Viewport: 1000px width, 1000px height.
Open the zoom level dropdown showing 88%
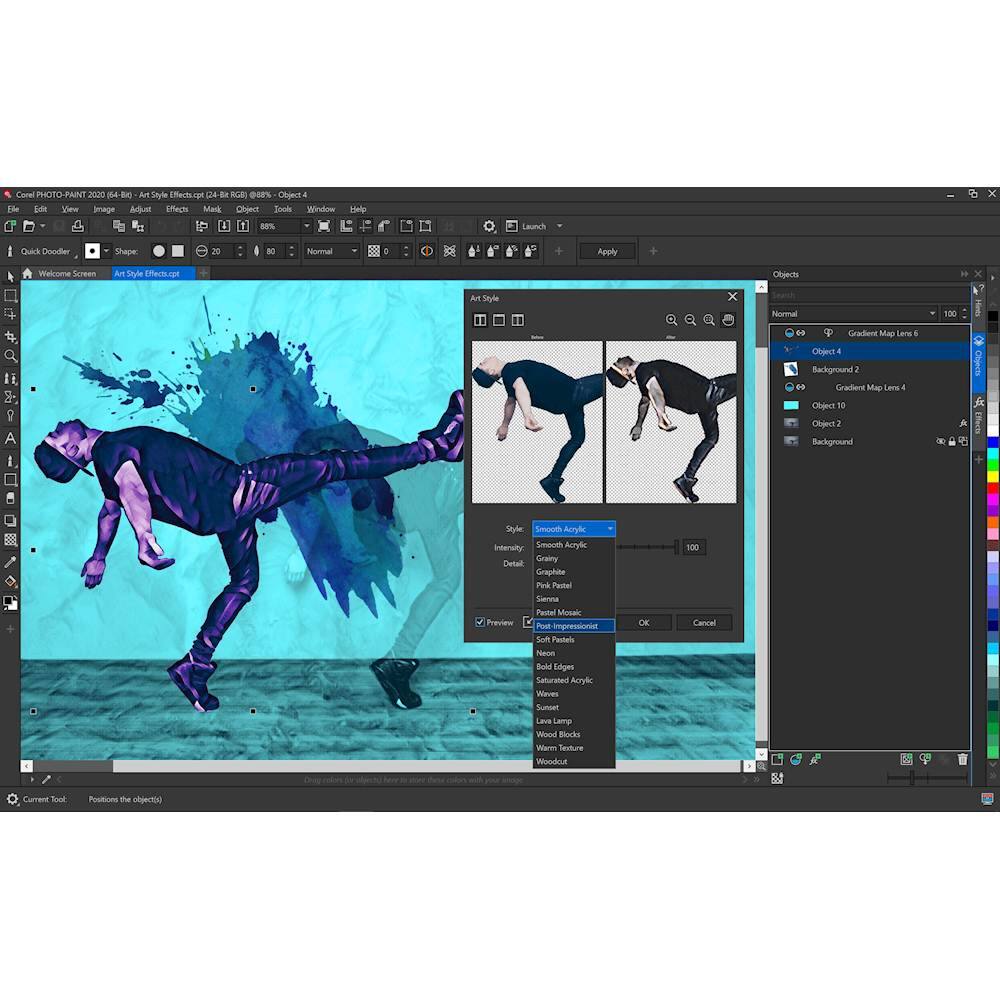coord(306,226)
